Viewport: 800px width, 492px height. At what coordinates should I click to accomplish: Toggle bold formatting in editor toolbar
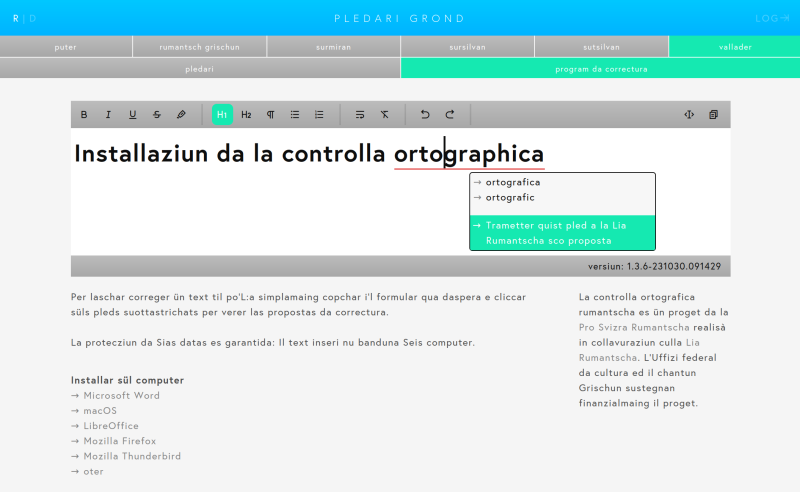pyautogui.click(x=84, y=115)
